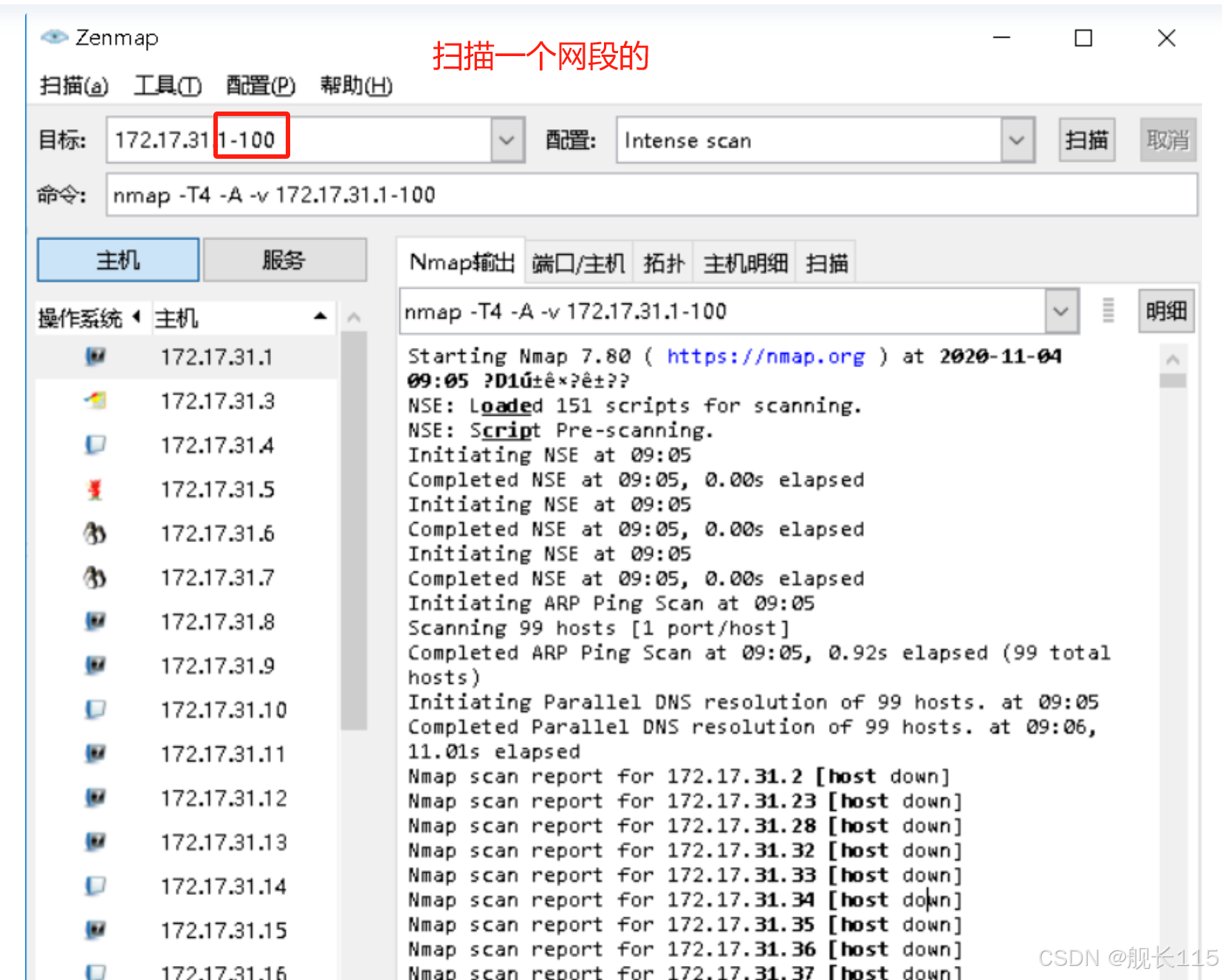
Task: Open the 配置 profile dropdown arrow
Action: (1017, 140)
